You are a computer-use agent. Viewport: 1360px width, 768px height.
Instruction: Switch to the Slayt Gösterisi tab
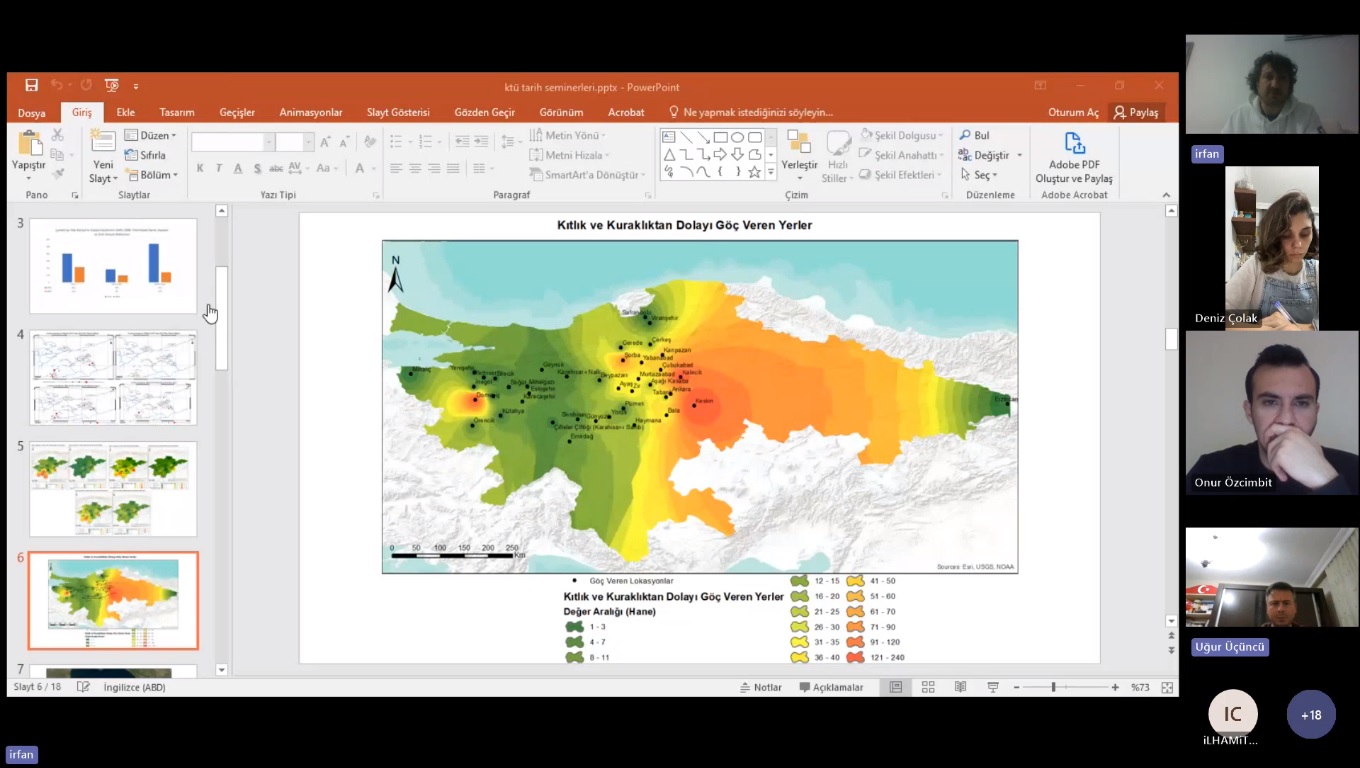point(398,112)
